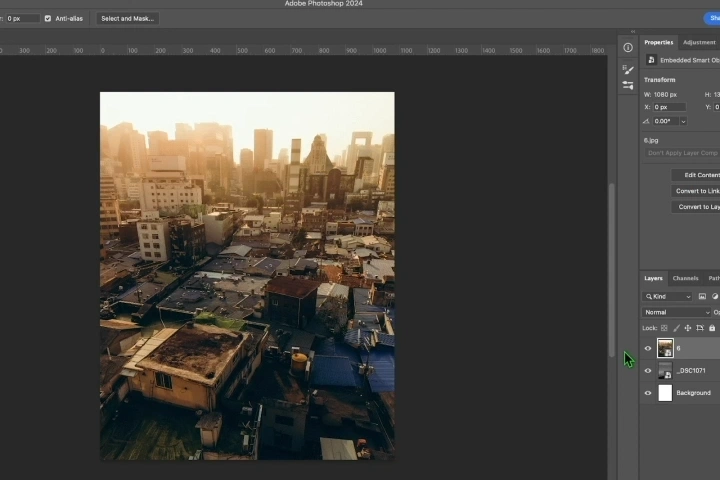Switch to the Properties tab

tap(658, 42)
